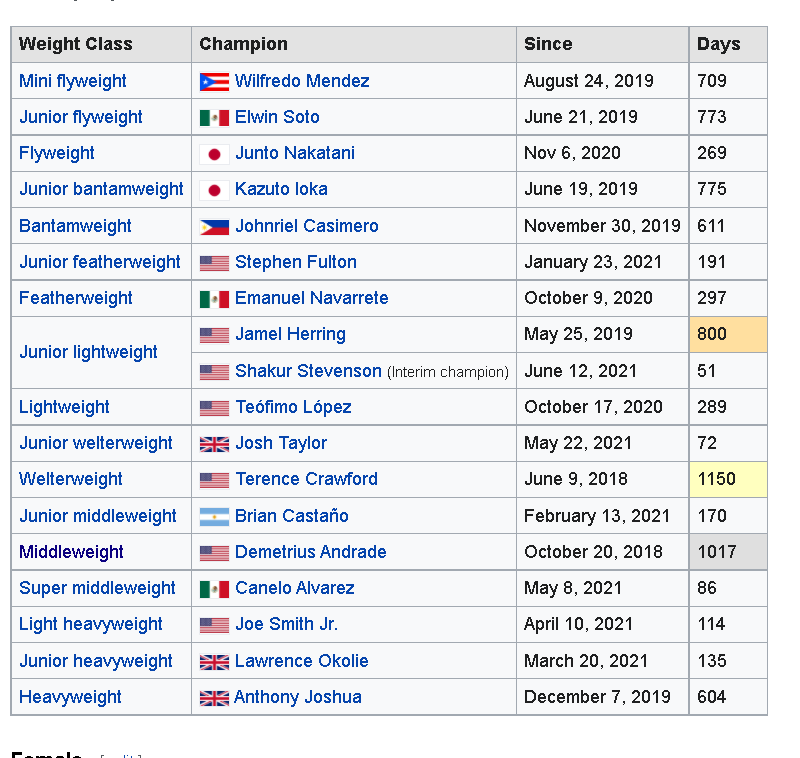Click the Argentina flag next to Brian Castaño
The width and height of the screenshot is (800, 758).
pos(214,517)
